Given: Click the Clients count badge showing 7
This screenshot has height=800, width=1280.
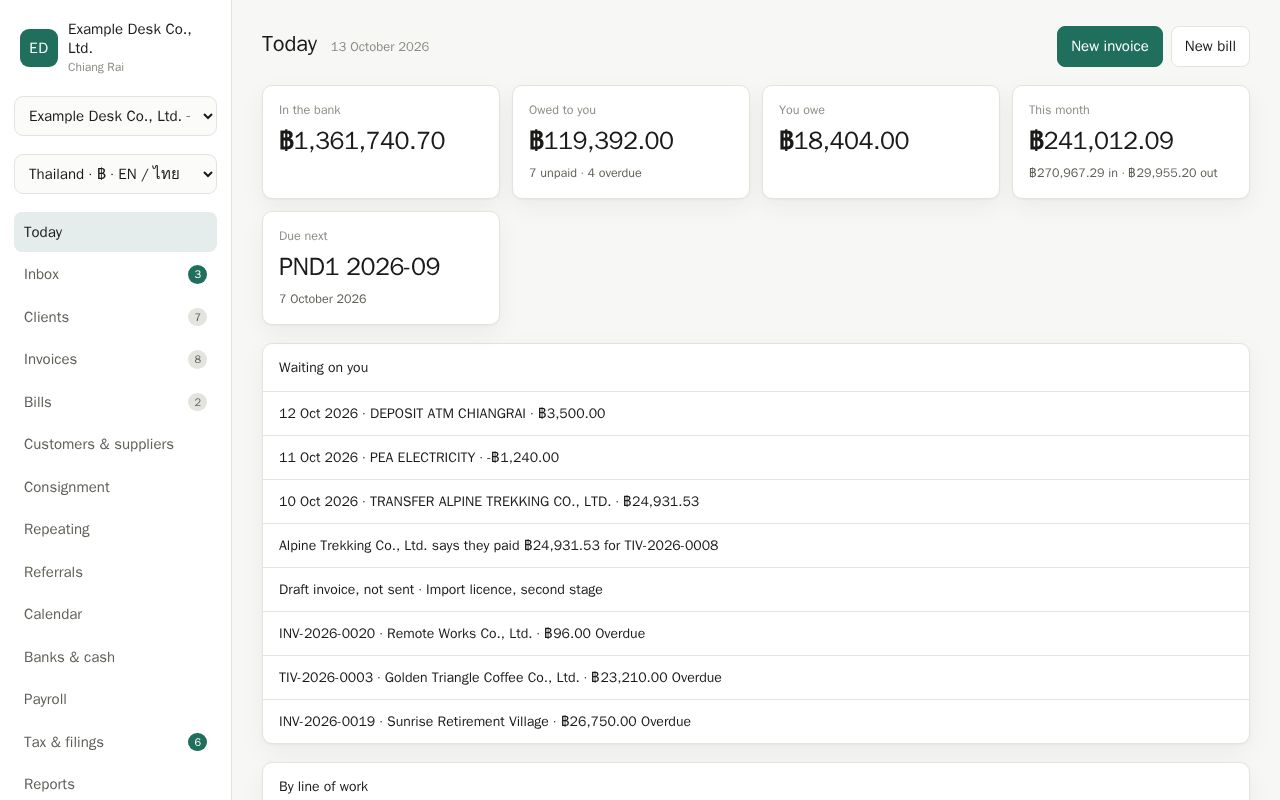Looking at the screenshot, I should tap(197, 317).
